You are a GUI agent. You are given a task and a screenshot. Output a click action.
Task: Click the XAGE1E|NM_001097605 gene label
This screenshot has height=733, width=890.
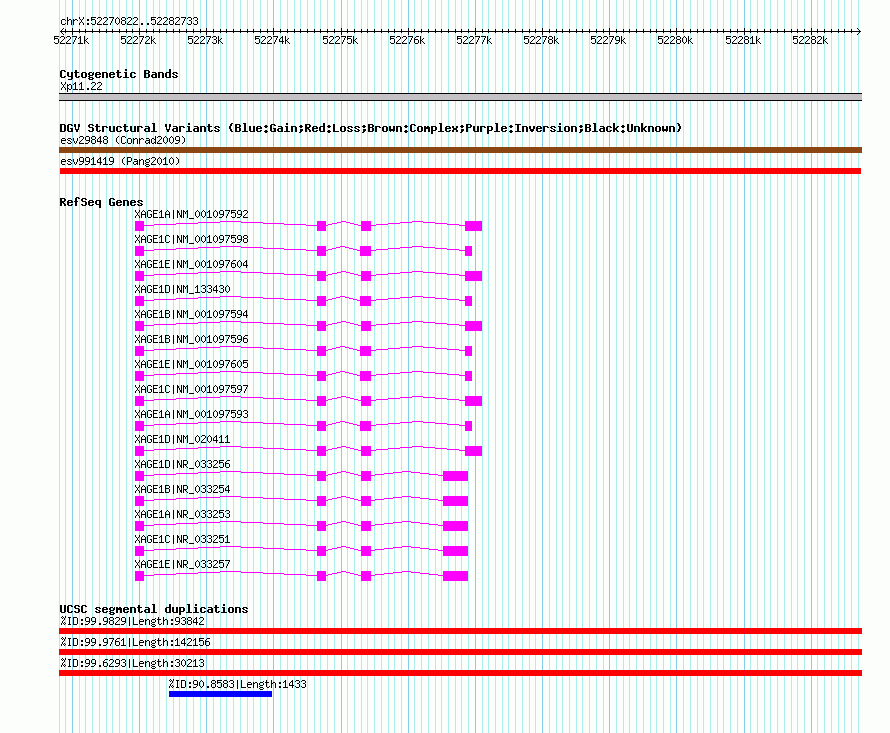coord(191,364)
